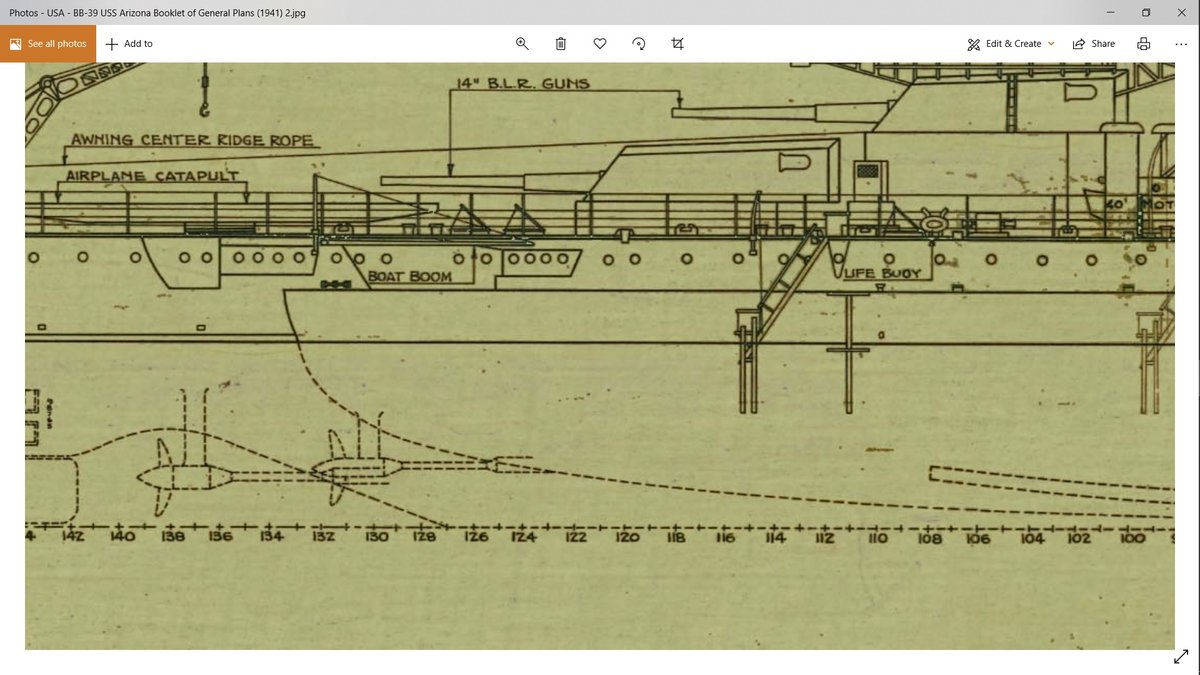Open the zoom control magnifier
The height and width of the screenshot is (675, 1200).
[521, 44]
